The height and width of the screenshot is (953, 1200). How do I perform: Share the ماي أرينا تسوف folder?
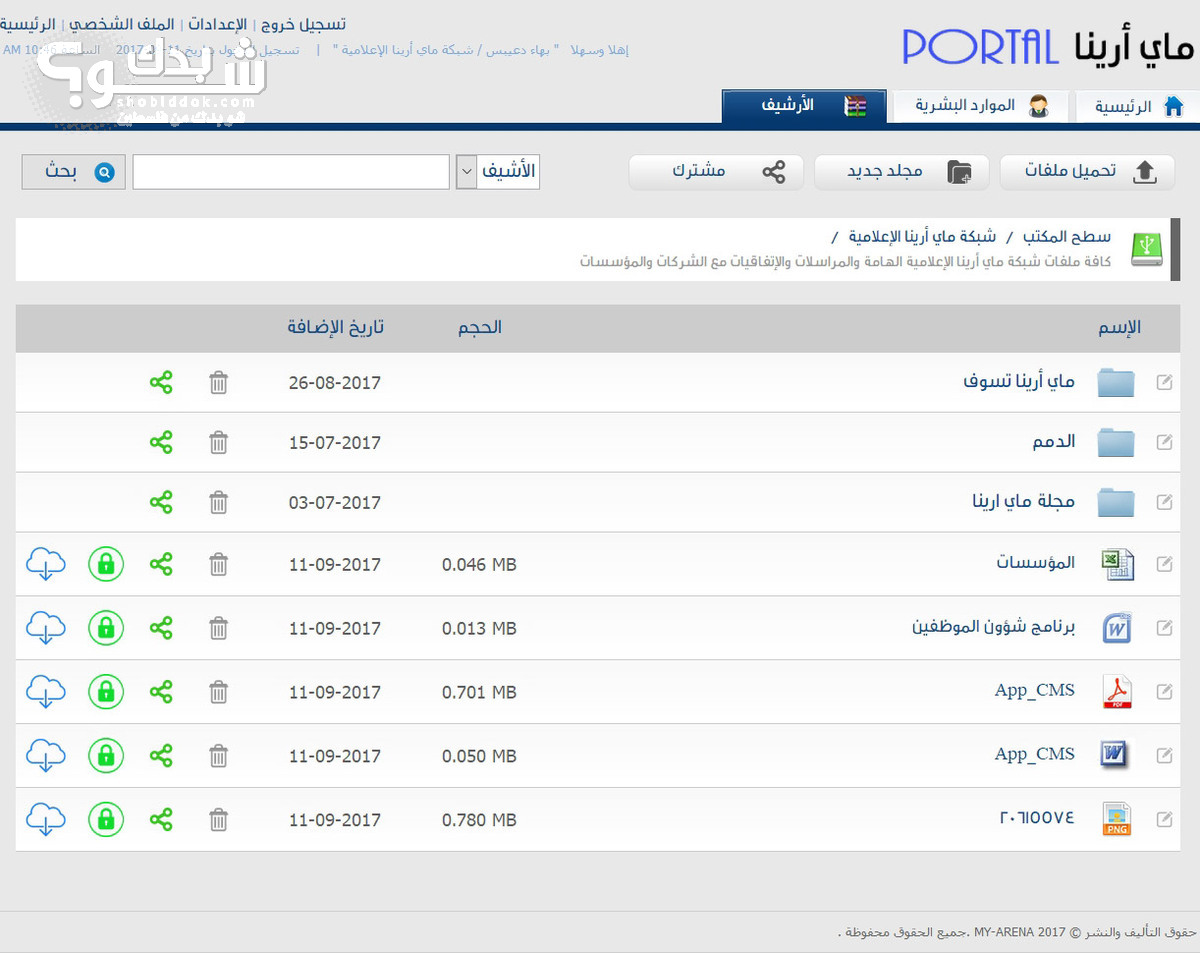point(161,383)
